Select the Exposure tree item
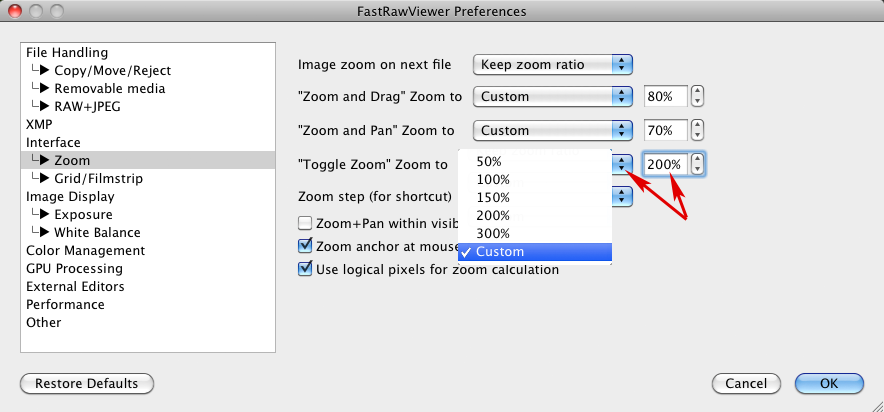 click(83, 215)
